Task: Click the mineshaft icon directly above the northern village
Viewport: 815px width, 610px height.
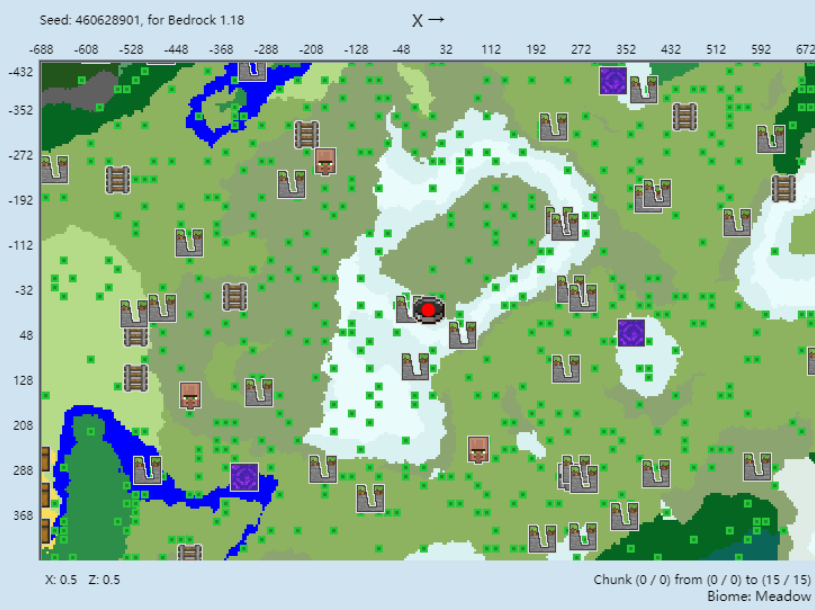Action: point(307,134)
